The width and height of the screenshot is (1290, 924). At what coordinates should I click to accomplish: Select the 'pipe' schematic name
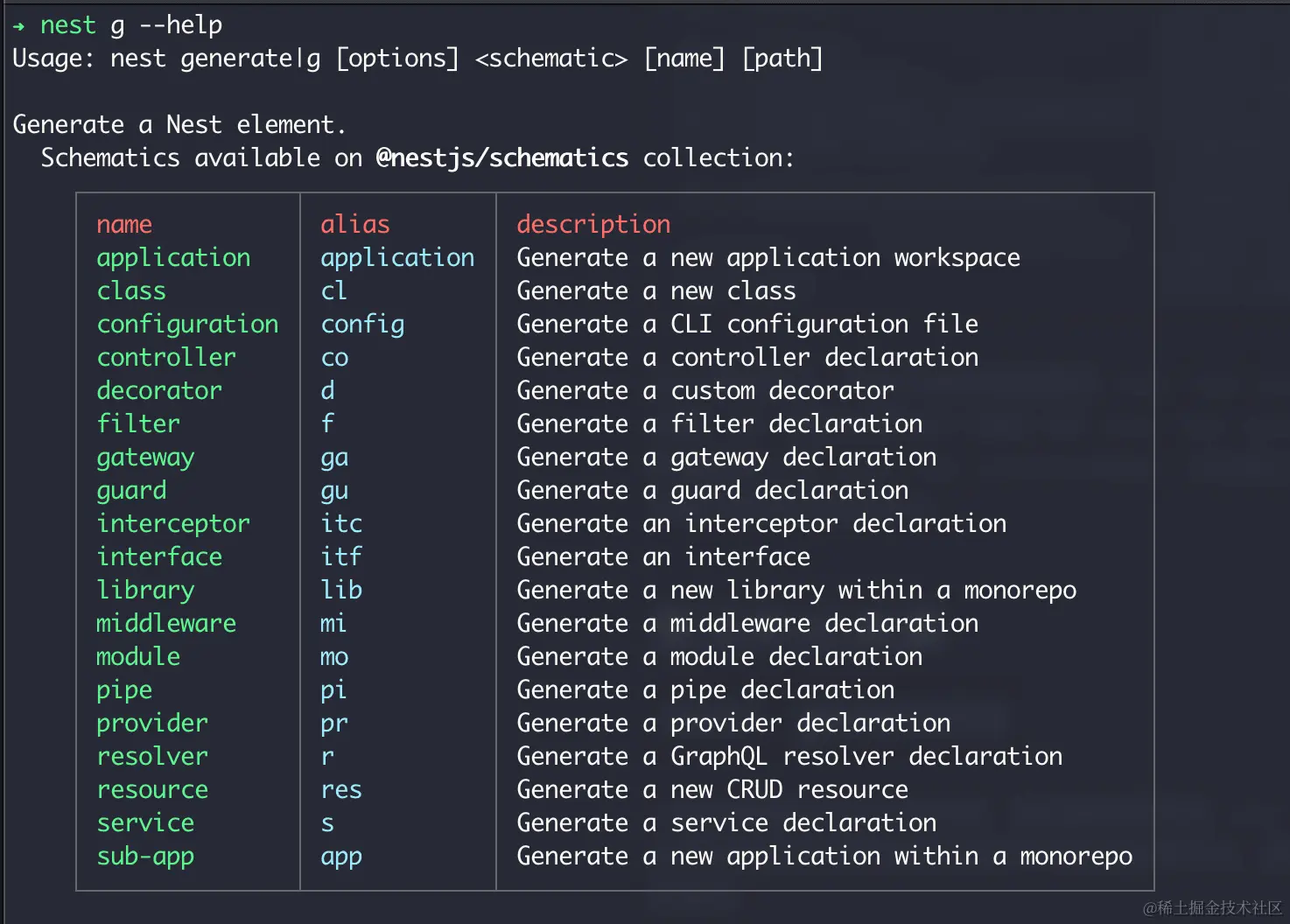tap(124, 691)
